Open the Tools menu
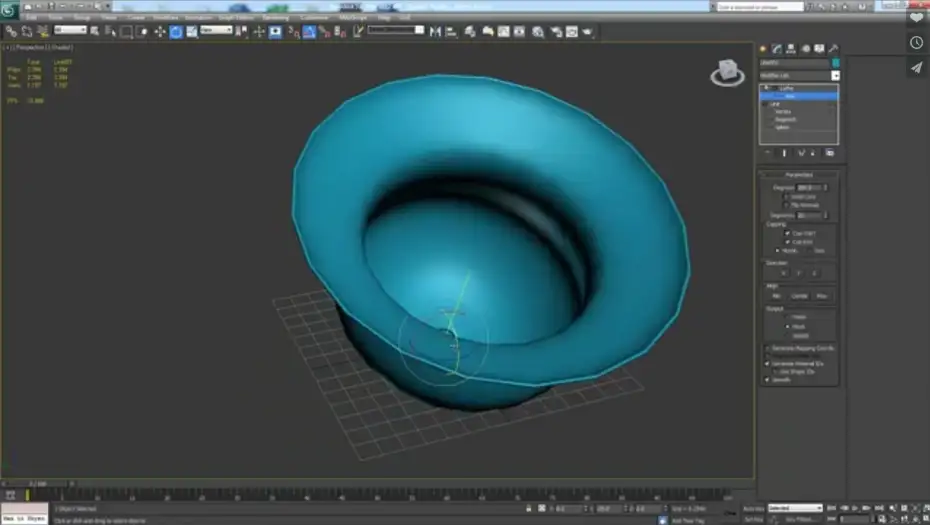The width and height of the screenshot is (930, 525). pyautogui.click(x=55, y=18)
